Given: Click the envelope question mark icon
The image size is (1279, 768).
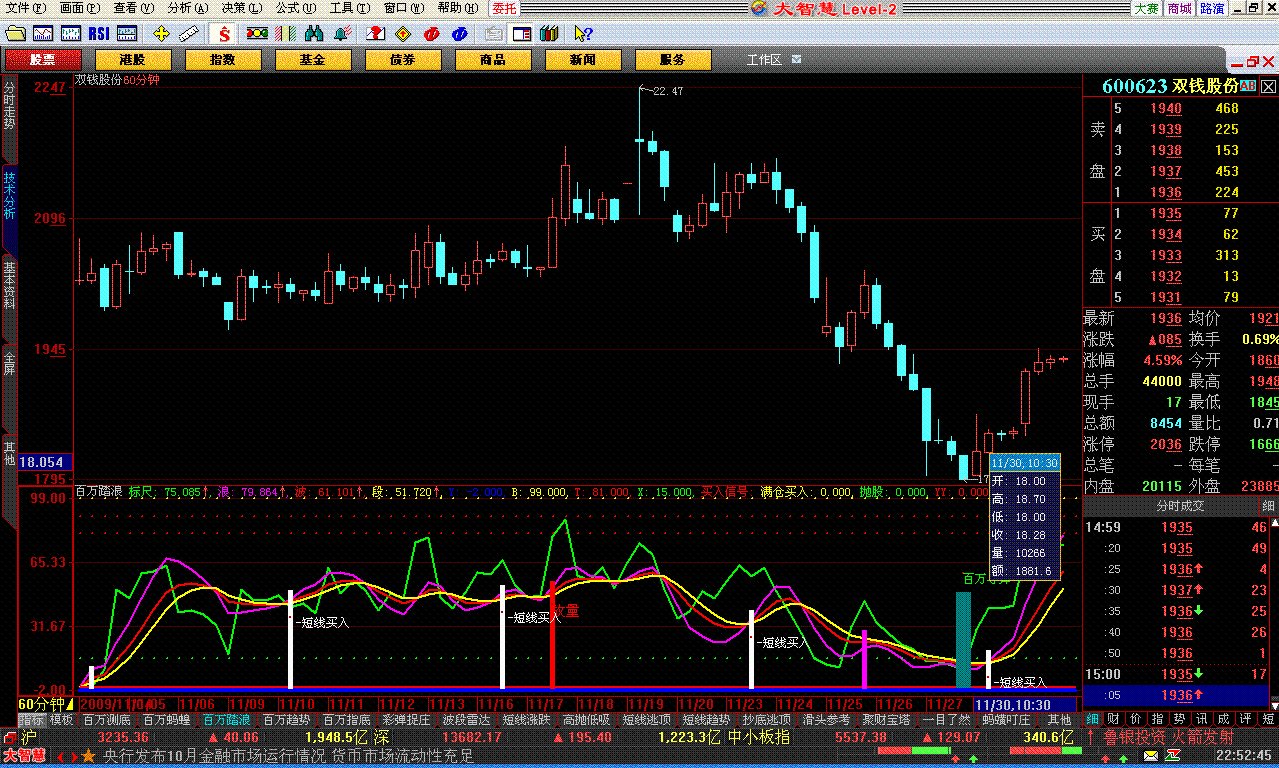Looking at the screenshot, I should tap(376, 33).
